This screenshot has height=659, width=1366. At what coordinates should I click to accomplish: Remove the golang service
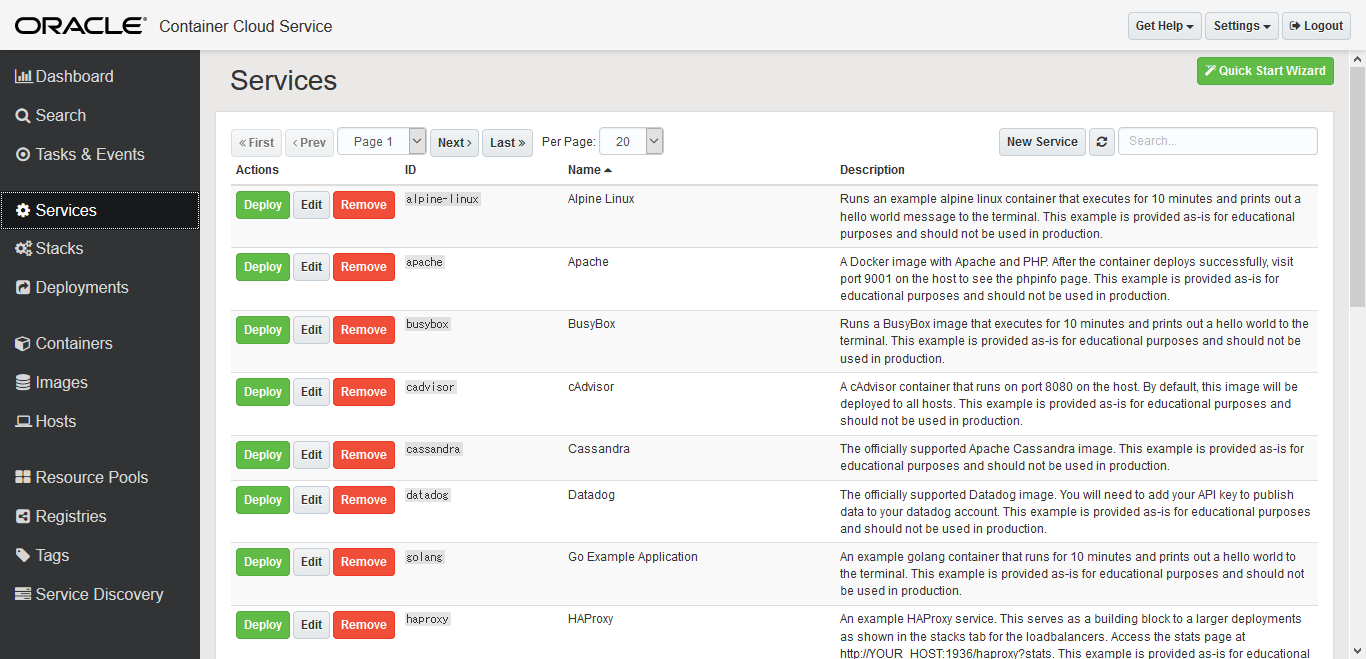point(364,562)
